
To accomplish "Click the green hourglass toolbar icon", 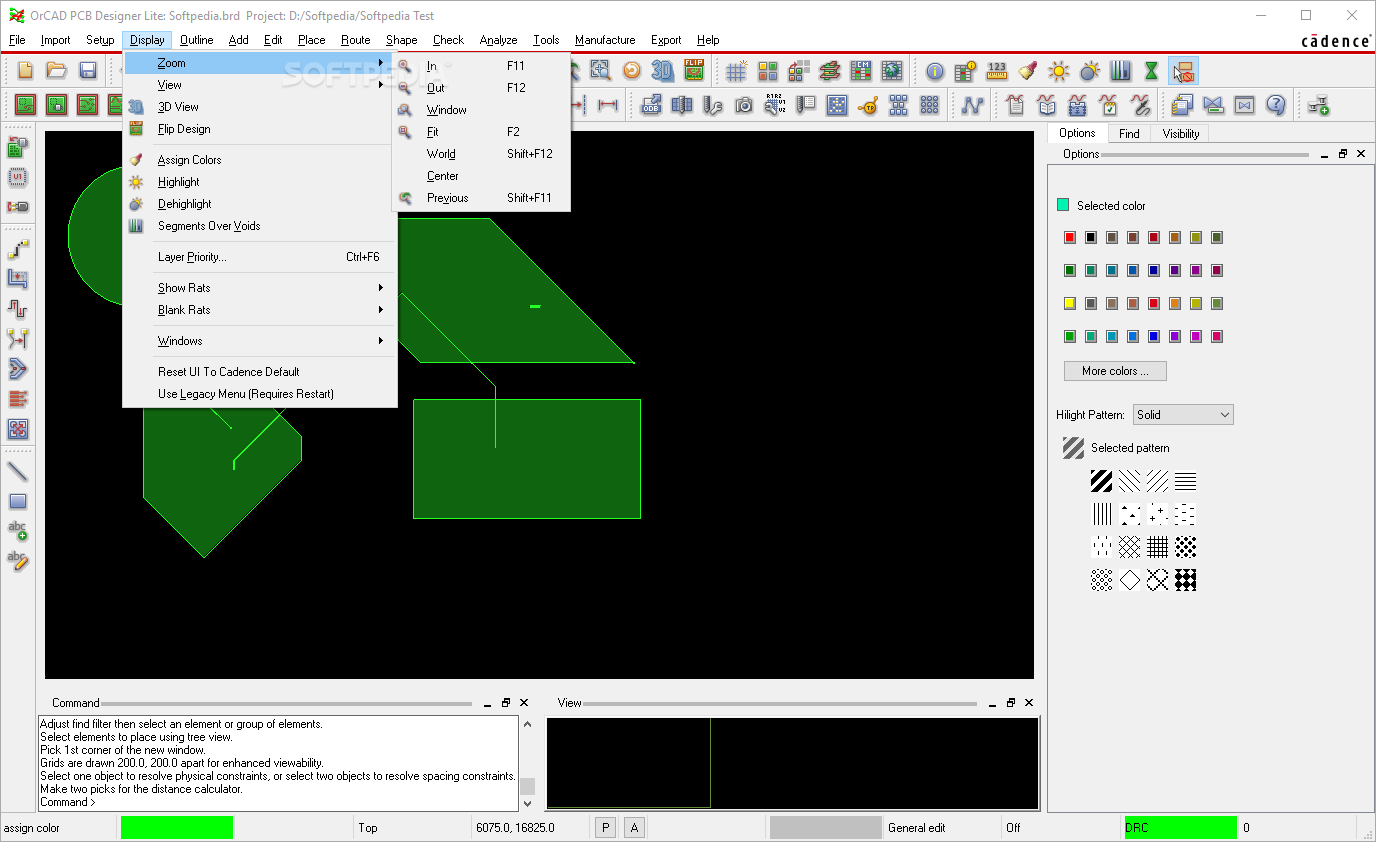I will tap(1152, 71).
